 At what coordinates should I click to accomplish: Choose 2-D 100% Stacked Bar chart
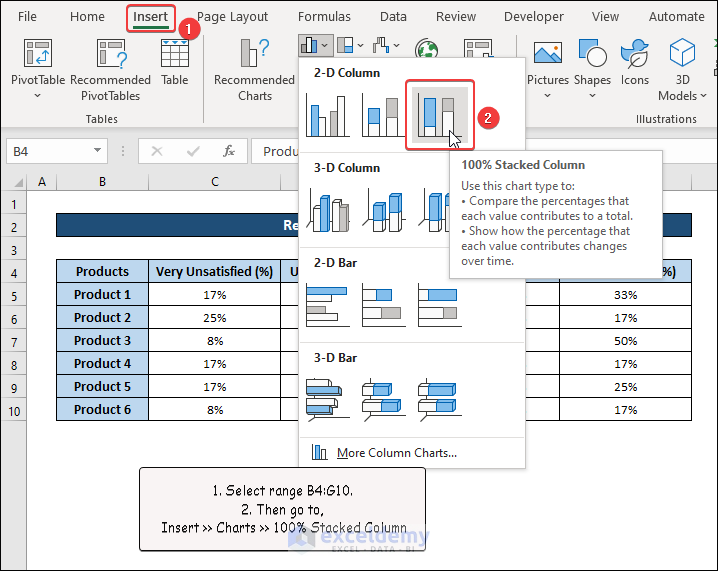coord(440,305)
